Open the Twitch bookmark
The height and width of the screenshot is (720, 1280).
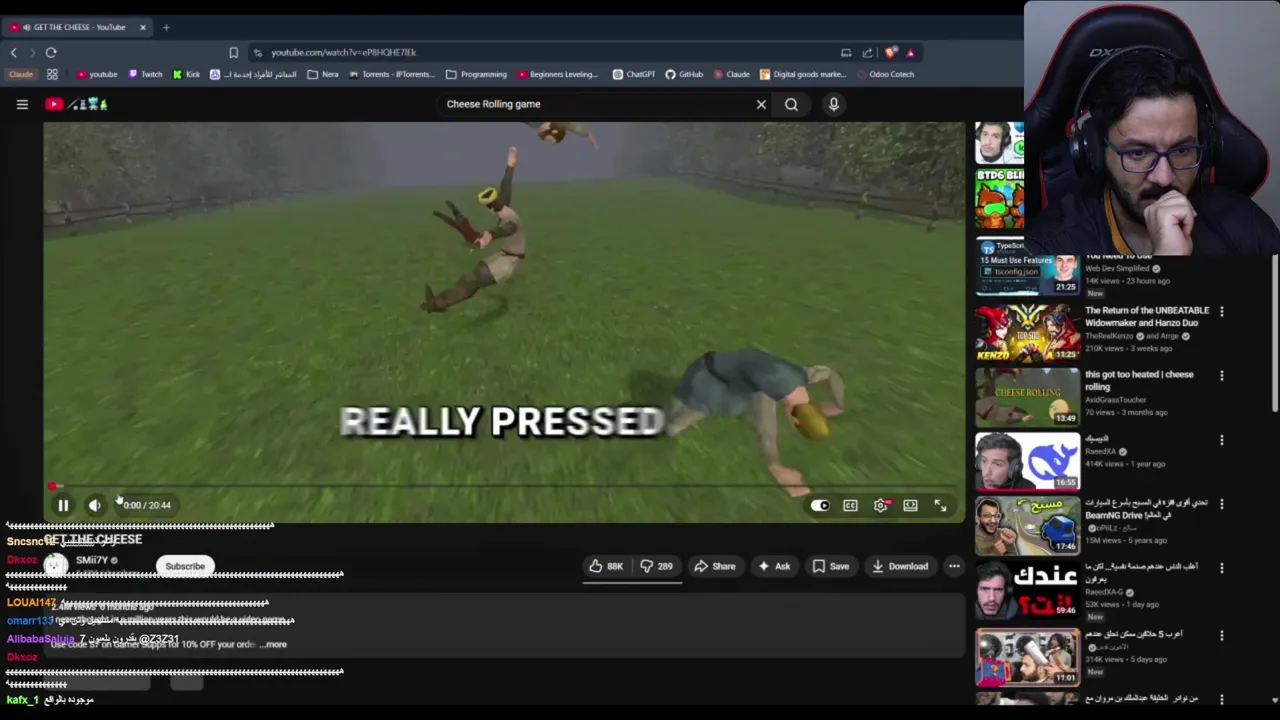click(x=145, y=74)
